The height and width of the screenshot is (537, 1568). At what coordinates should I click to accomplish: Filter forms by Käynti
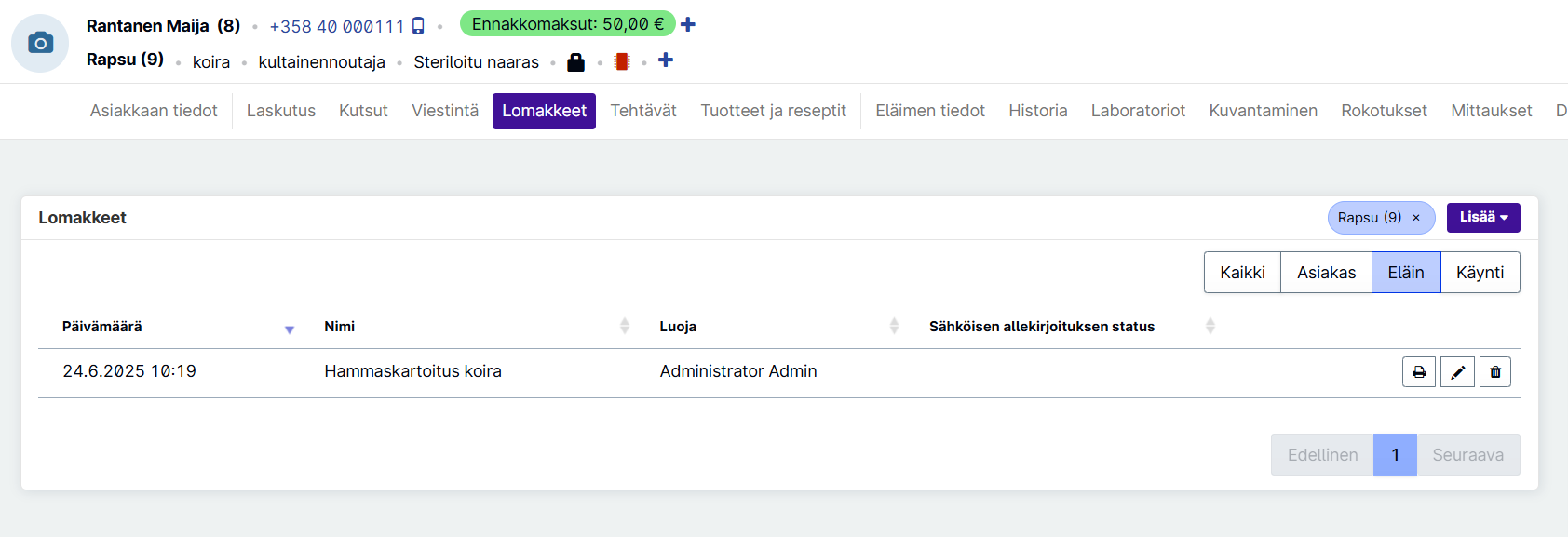pyautogui.click(x=1480, y=273)
